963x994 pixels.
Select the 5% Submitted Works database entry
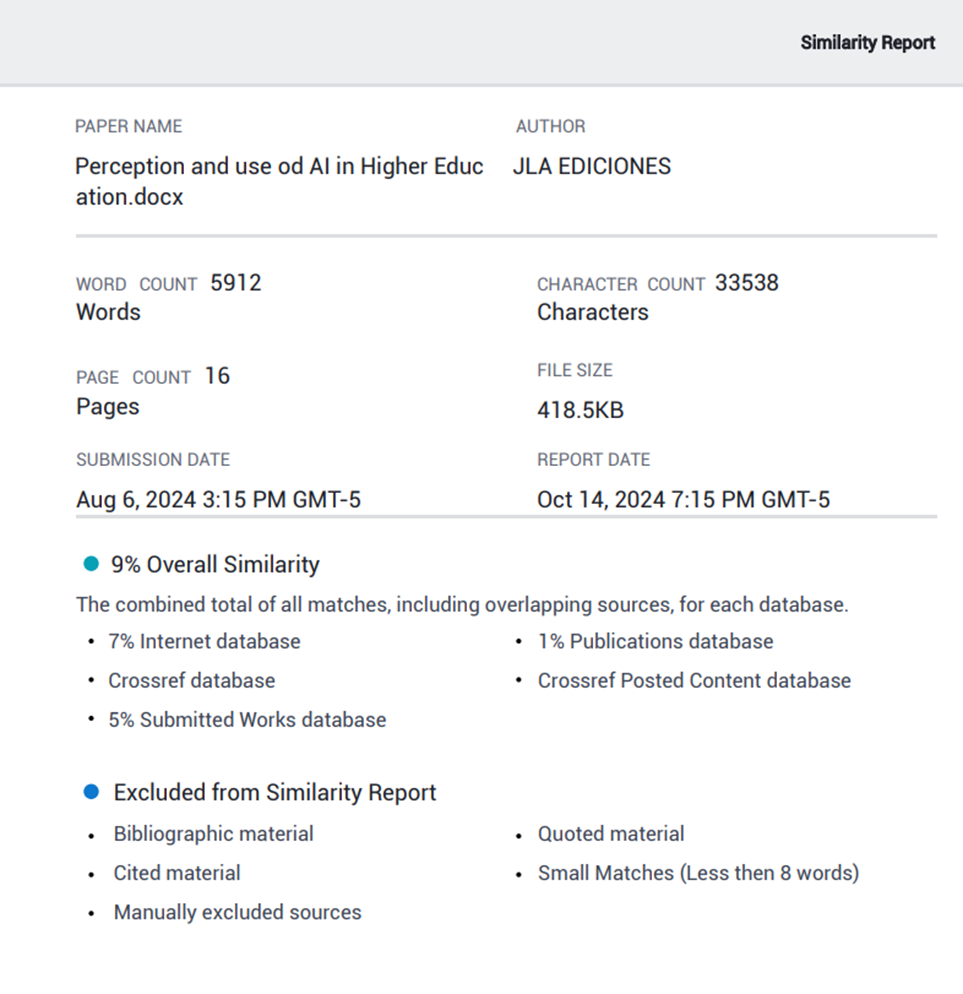pyautogui.click(x=247, y=719)
